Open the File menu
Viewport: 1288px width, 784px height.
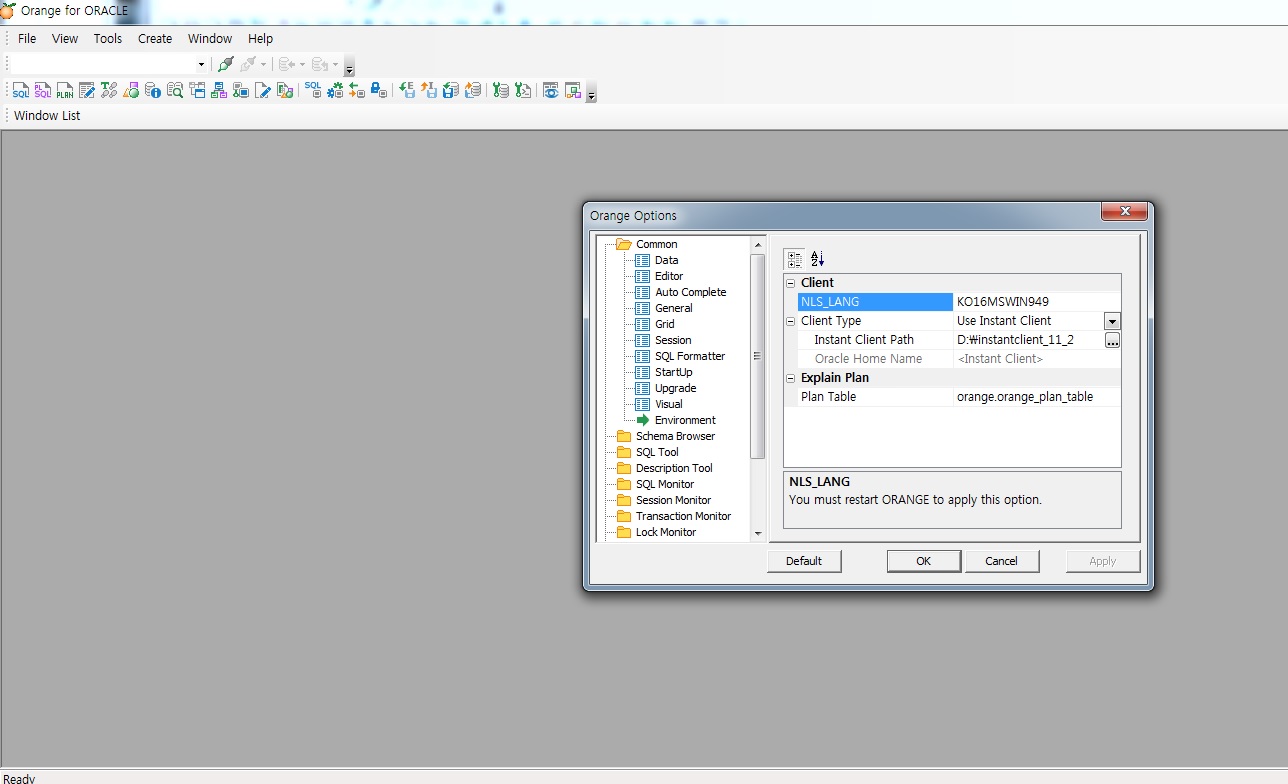pos(27,38)
